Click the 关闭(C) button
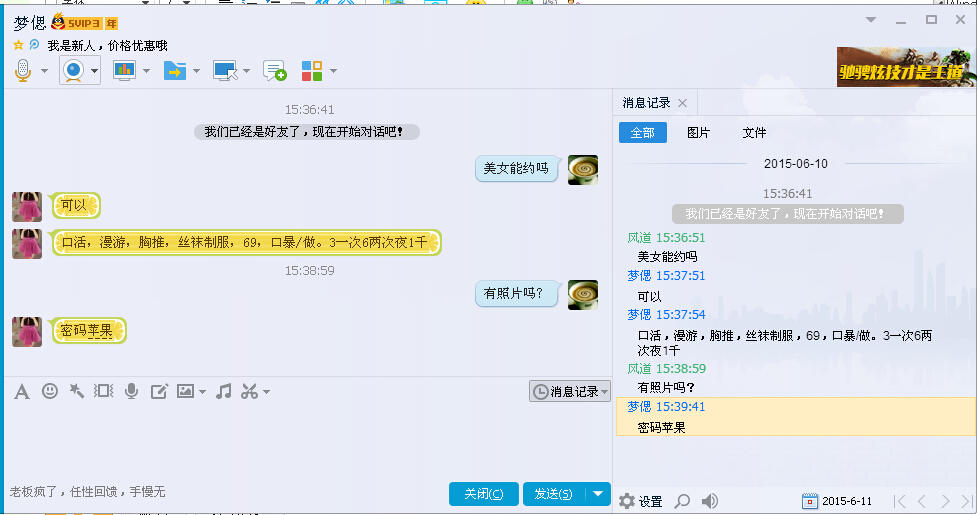The image size is (977, 515). 484,494
